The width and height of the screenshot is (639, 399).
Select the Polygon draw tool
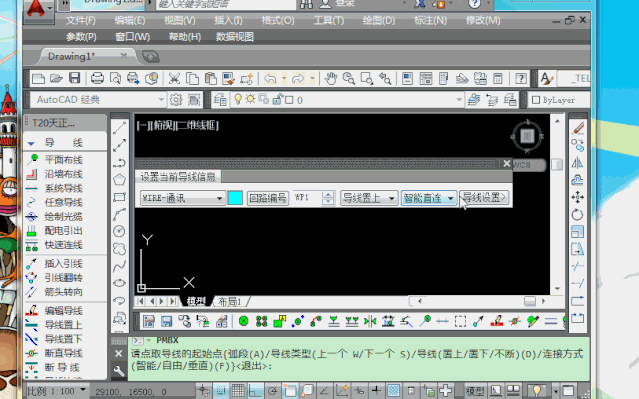point(119,180)
